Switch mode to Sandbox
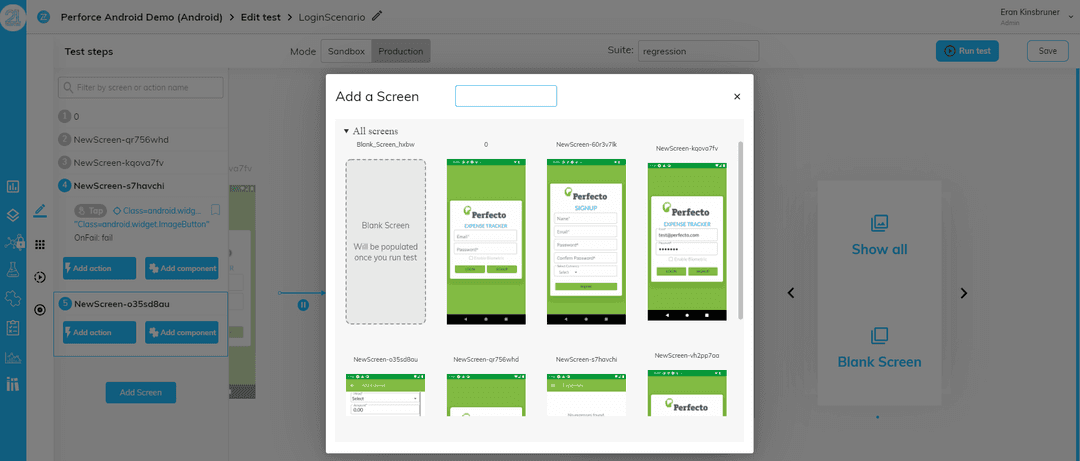 tap(346, 51)
